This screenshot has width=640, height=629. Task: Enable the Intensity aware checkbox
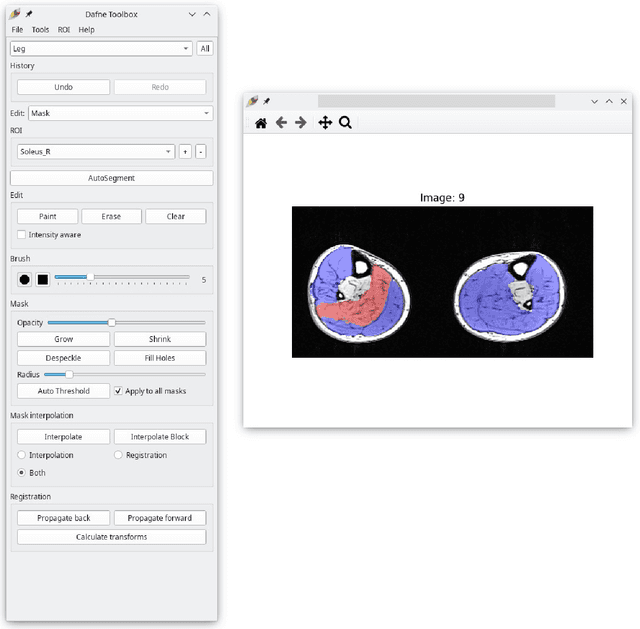coord(22,235)
